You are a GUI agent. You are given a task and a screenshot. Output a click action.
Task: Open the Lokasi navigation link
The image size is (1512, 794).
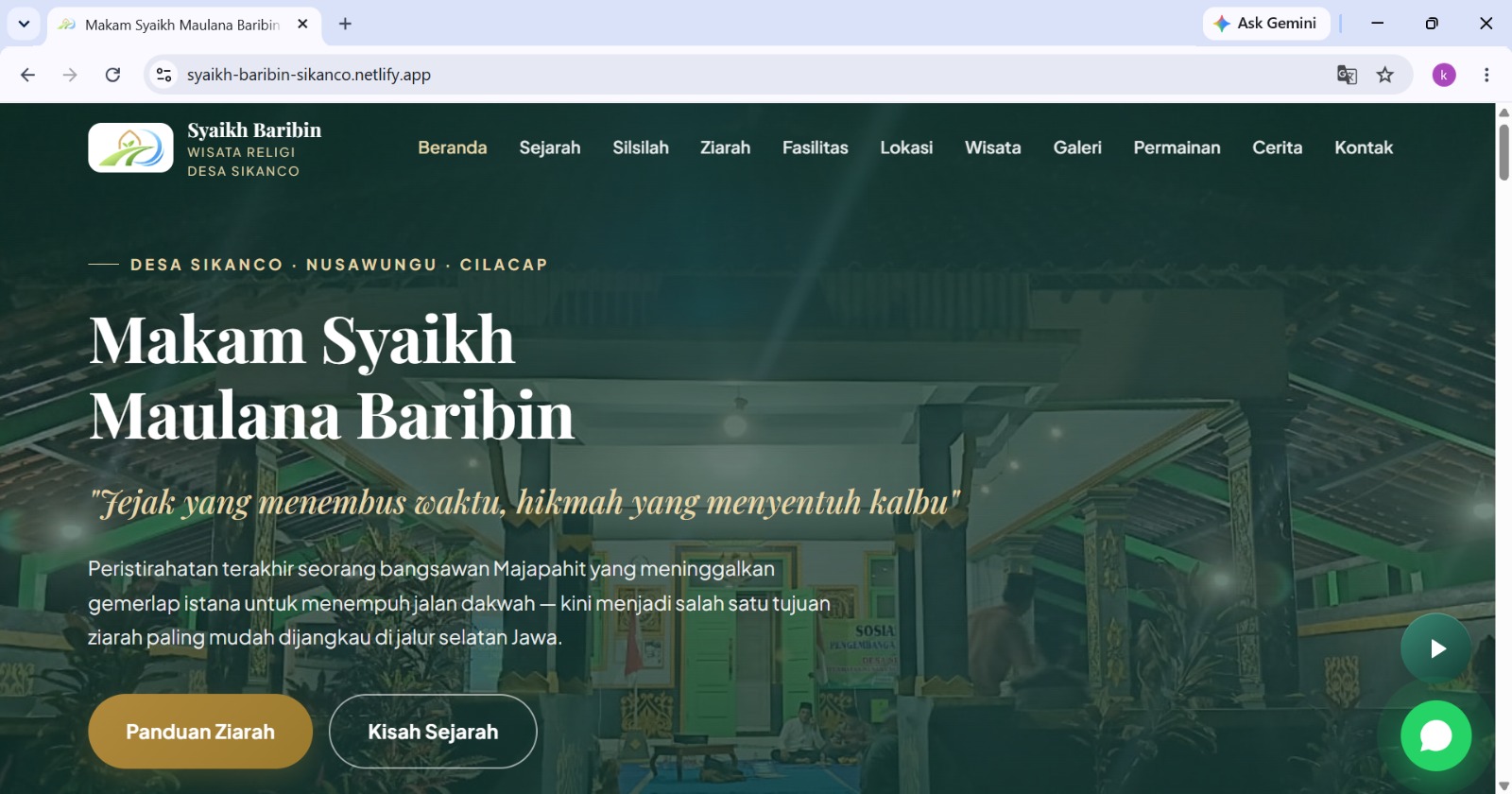[906, 147]
